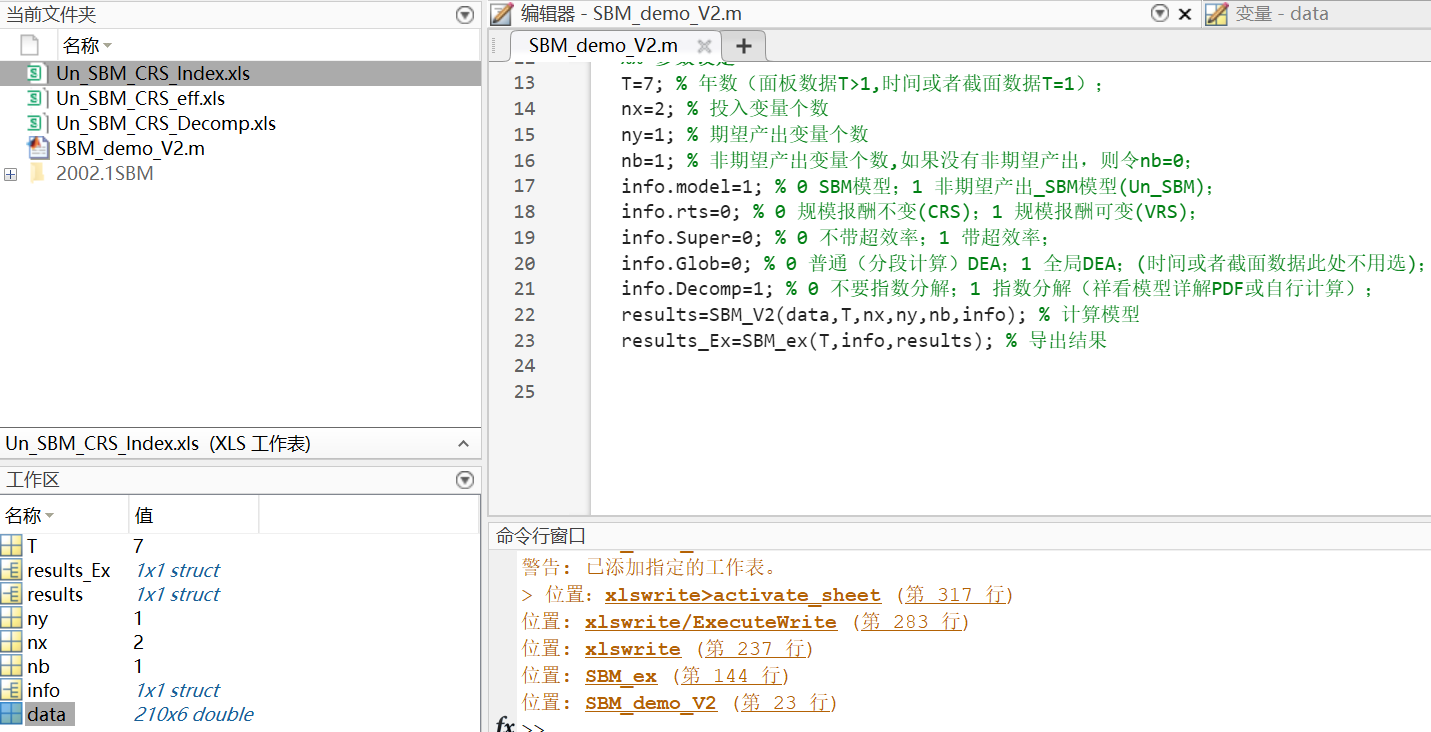The height and width of the screenshot is (732, 1431).
Task: Click the matrix icon next to nb
Action: [11, 666]
